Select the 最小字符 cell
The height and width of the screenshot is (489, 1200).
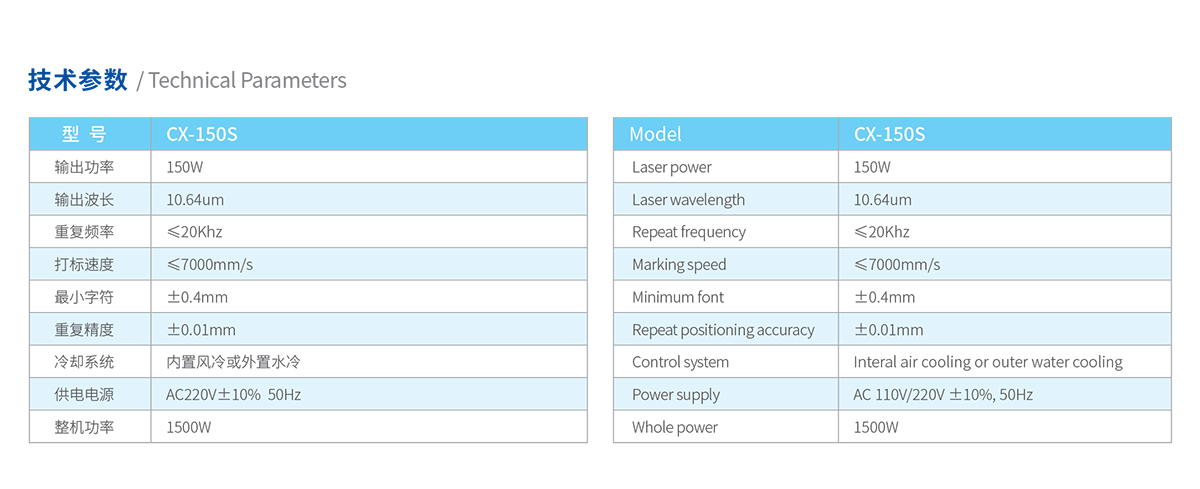click(84, 297)
